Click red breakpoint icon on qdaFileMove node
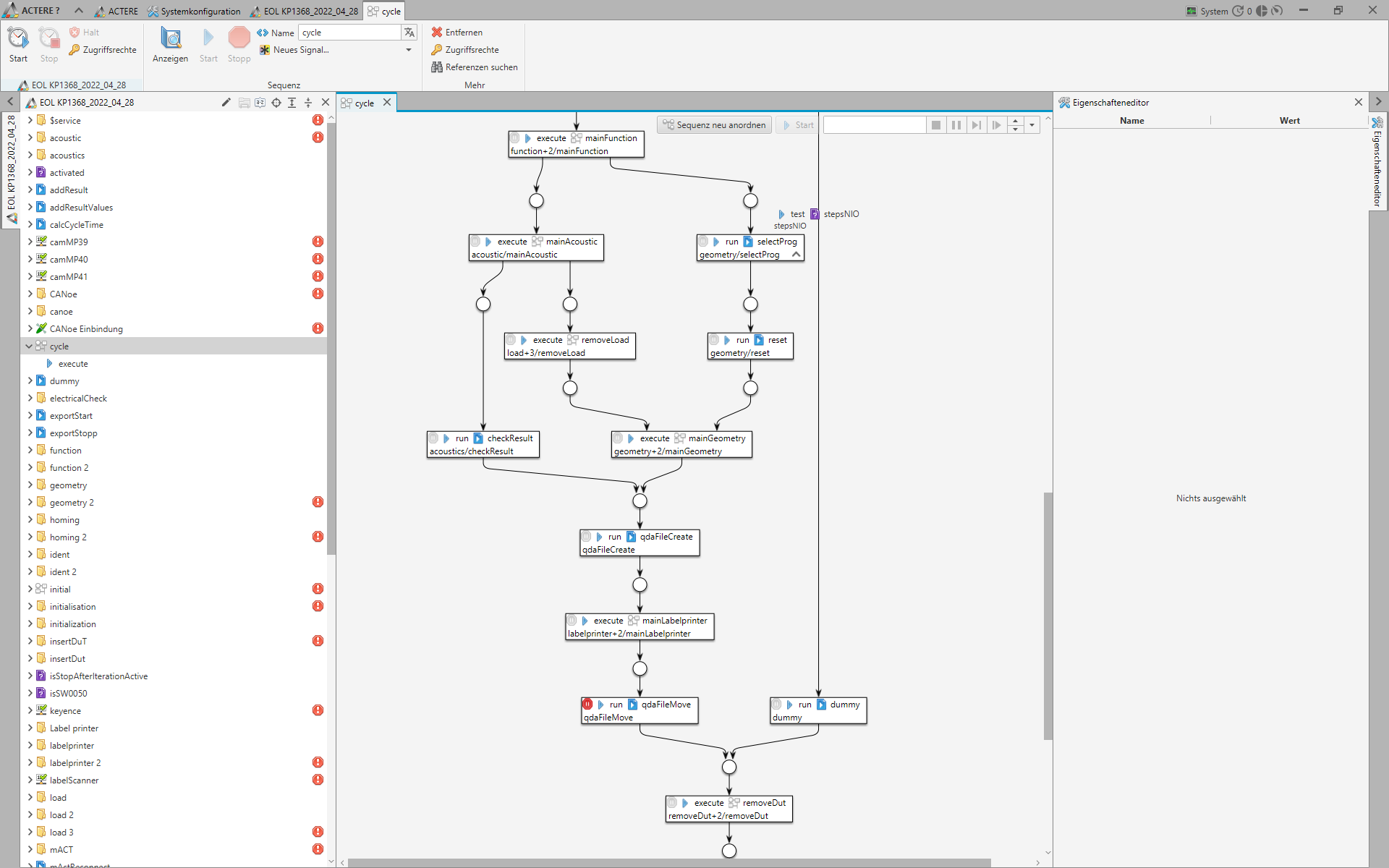 (x=587, y=704)
